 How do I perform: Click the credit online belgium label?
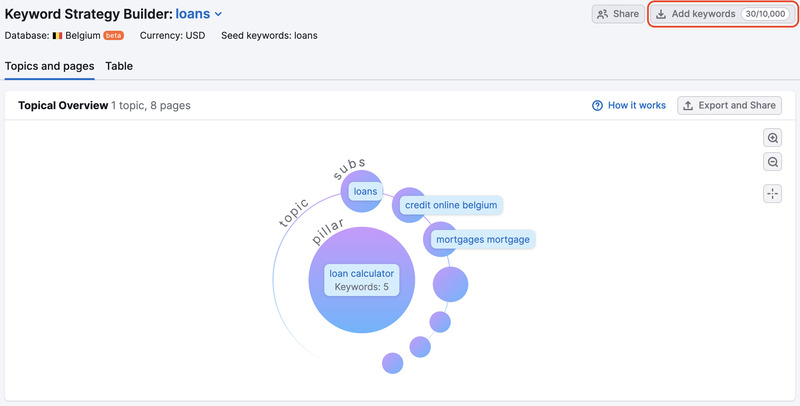[450, 205]
